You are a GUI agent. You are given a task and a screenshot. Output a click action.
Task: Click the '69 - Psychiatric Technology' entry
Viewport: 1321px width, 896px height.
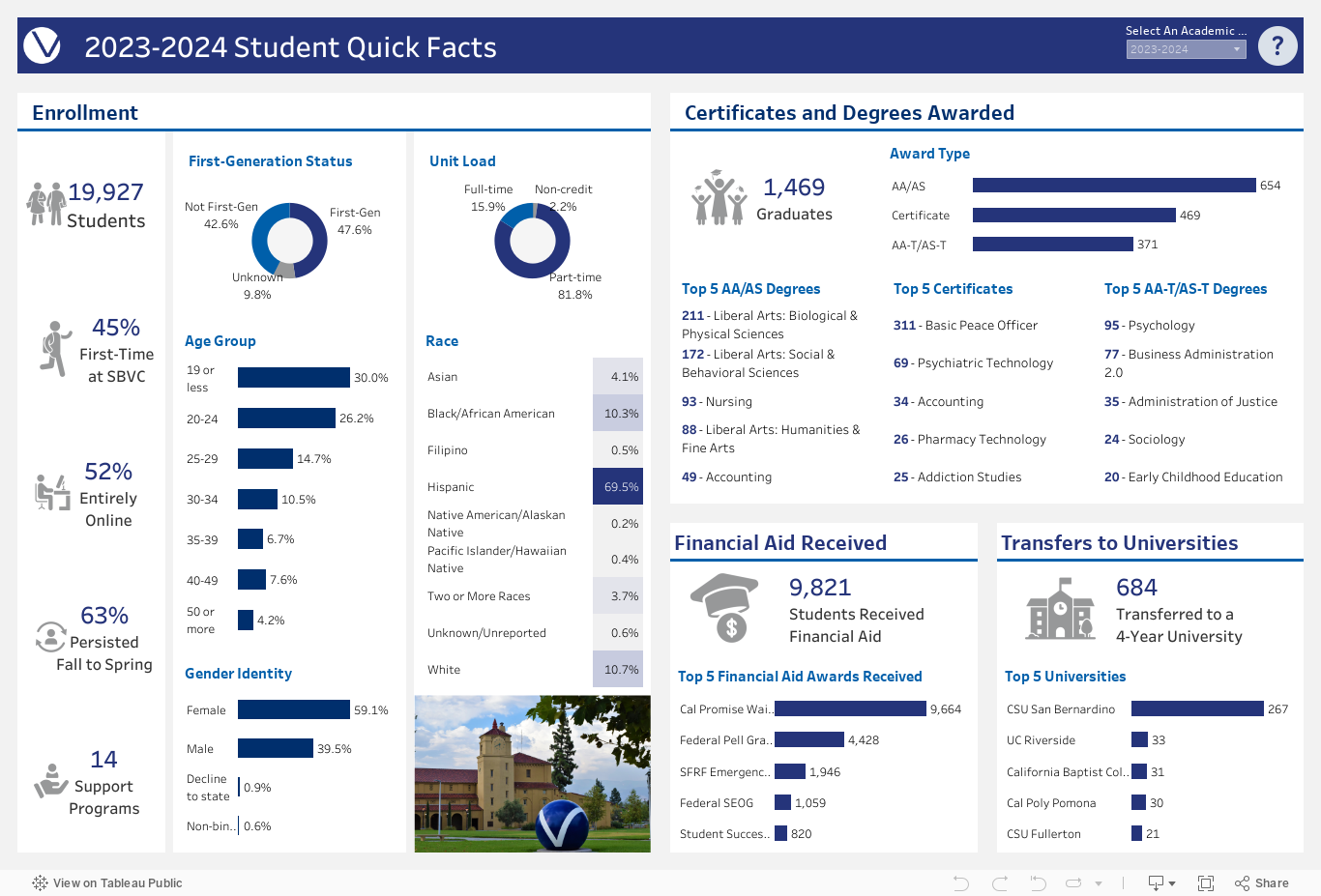[973, 363]
